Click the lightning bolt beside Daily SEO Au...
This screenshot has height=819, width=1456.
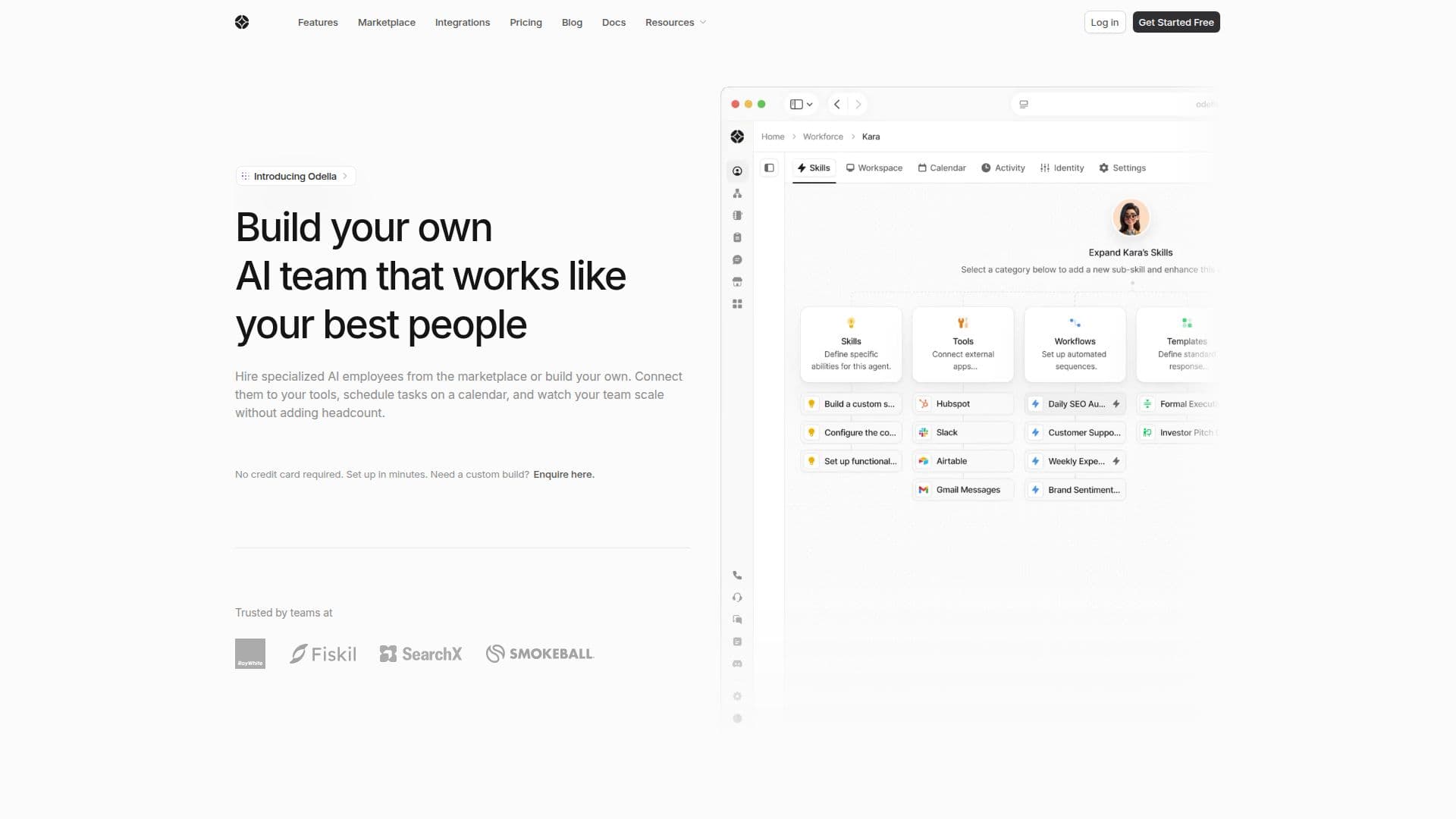click(x=1116, y=404)
